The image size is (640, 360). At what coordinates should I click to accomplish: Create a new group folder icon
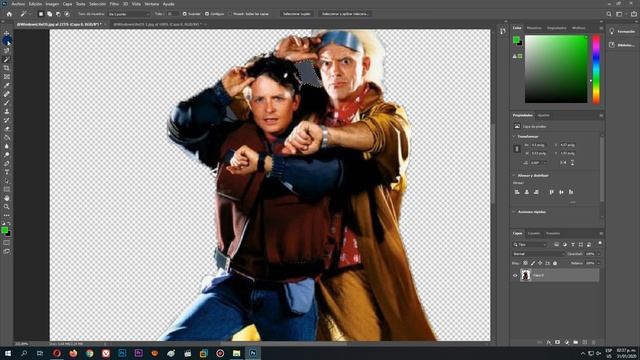[576, 342]
